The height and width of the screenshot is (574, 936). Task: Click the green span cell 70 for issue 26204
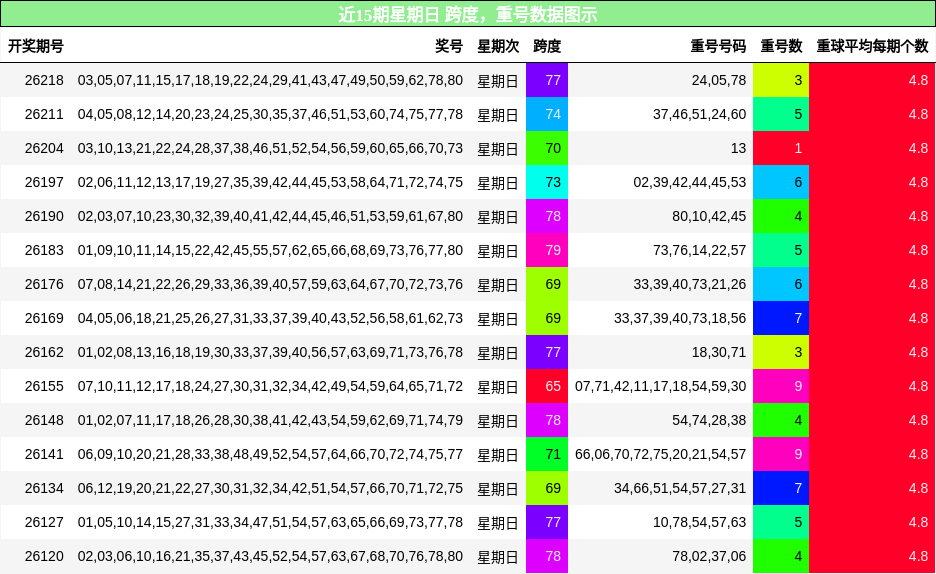coord(547,149)
